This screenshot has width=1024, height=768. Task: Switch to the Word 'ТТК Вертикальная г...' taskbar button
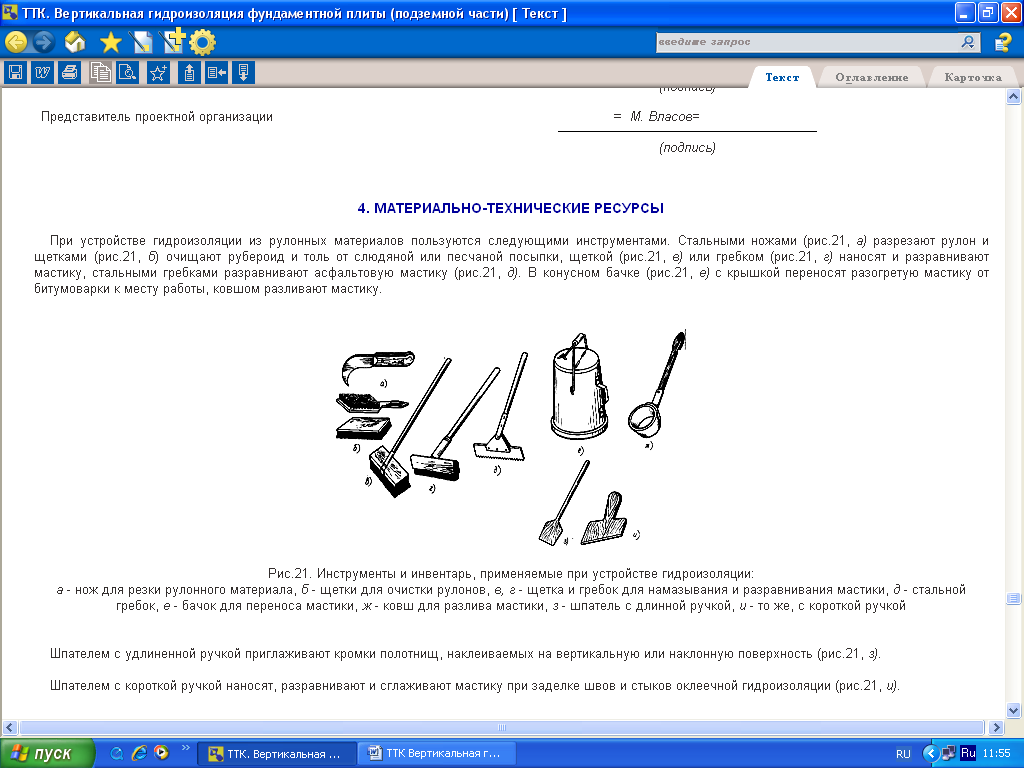pyautogui.click(x=437, y=754)
